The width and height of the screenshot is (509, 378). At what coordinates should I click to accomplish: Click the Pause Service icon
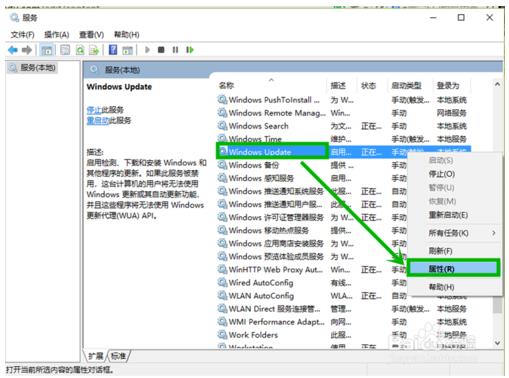point(175,50)
